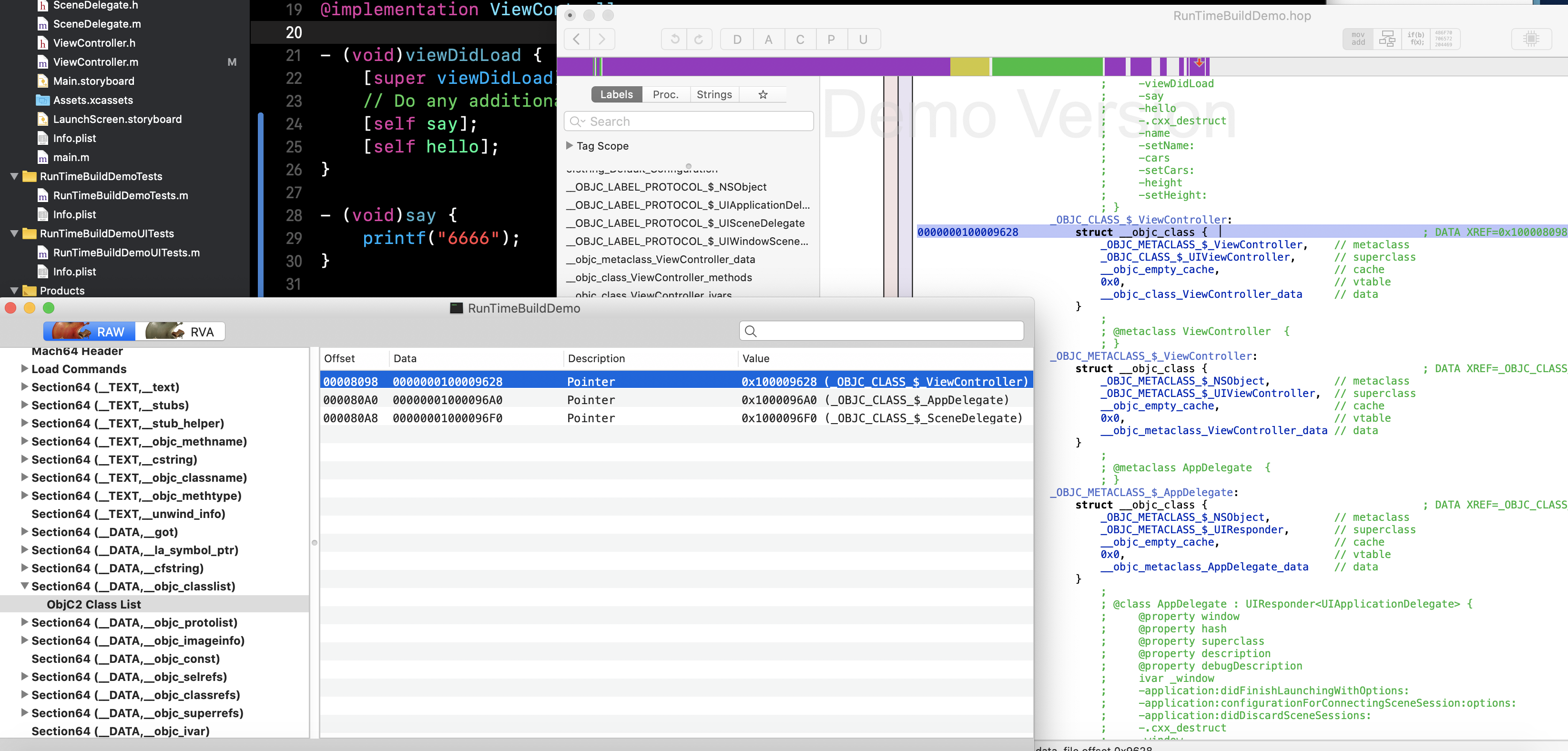Click the terminal icon in MachOView title
1568x751 pixels.
coord(456,308)
